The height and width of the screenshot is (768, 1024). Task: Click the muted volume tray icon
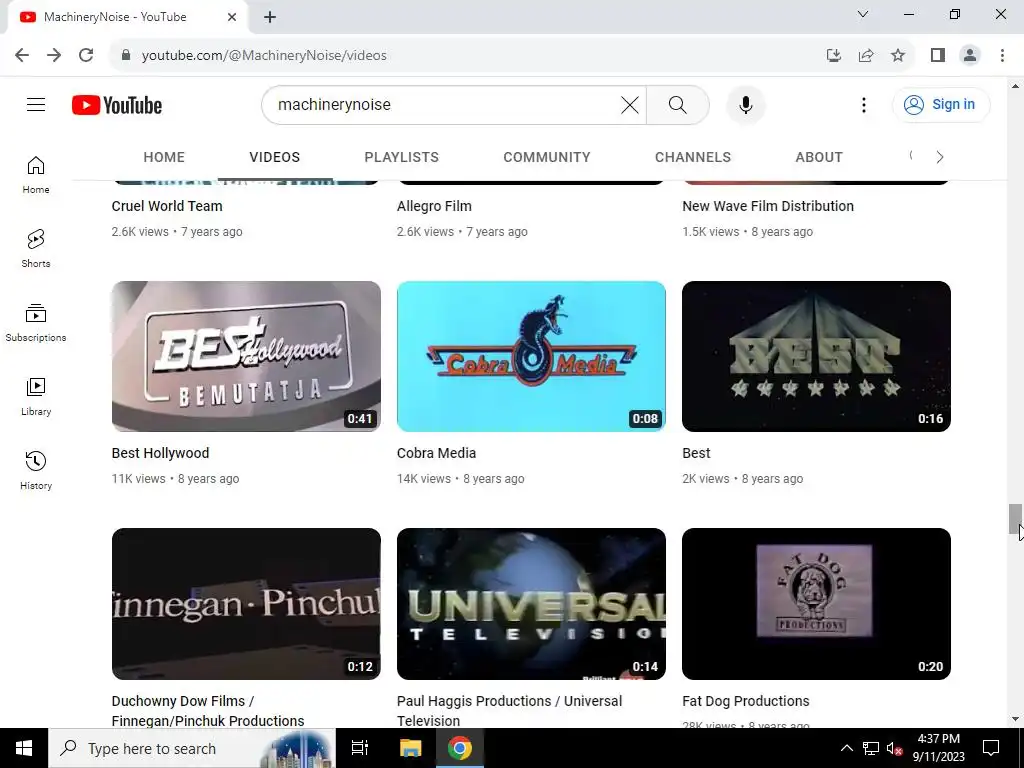click(894, 748)
